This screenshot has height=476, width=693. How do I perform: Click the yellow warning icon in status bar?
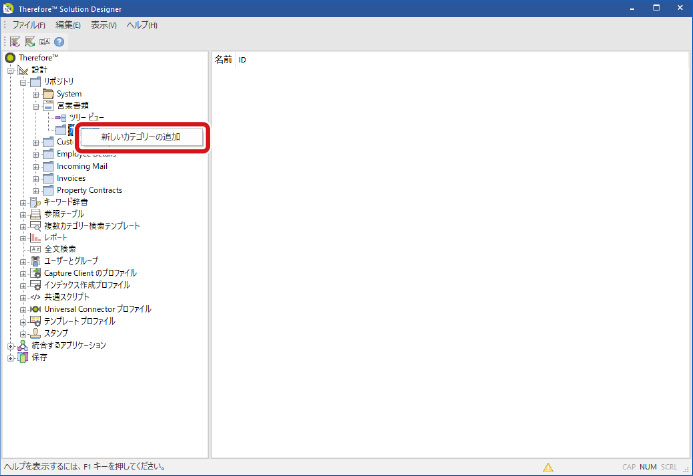tap(547, 467)
